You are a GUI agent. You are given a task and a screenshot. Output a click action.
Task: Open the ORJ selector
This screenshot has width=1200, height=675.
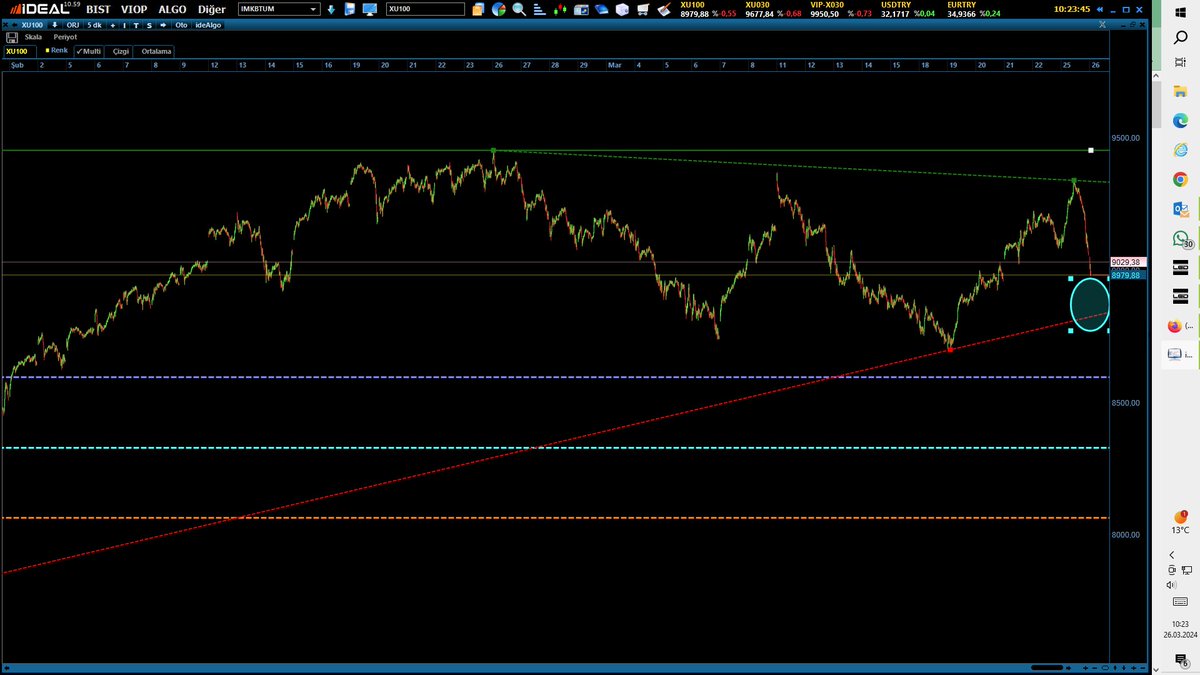(x=73, y=25)
